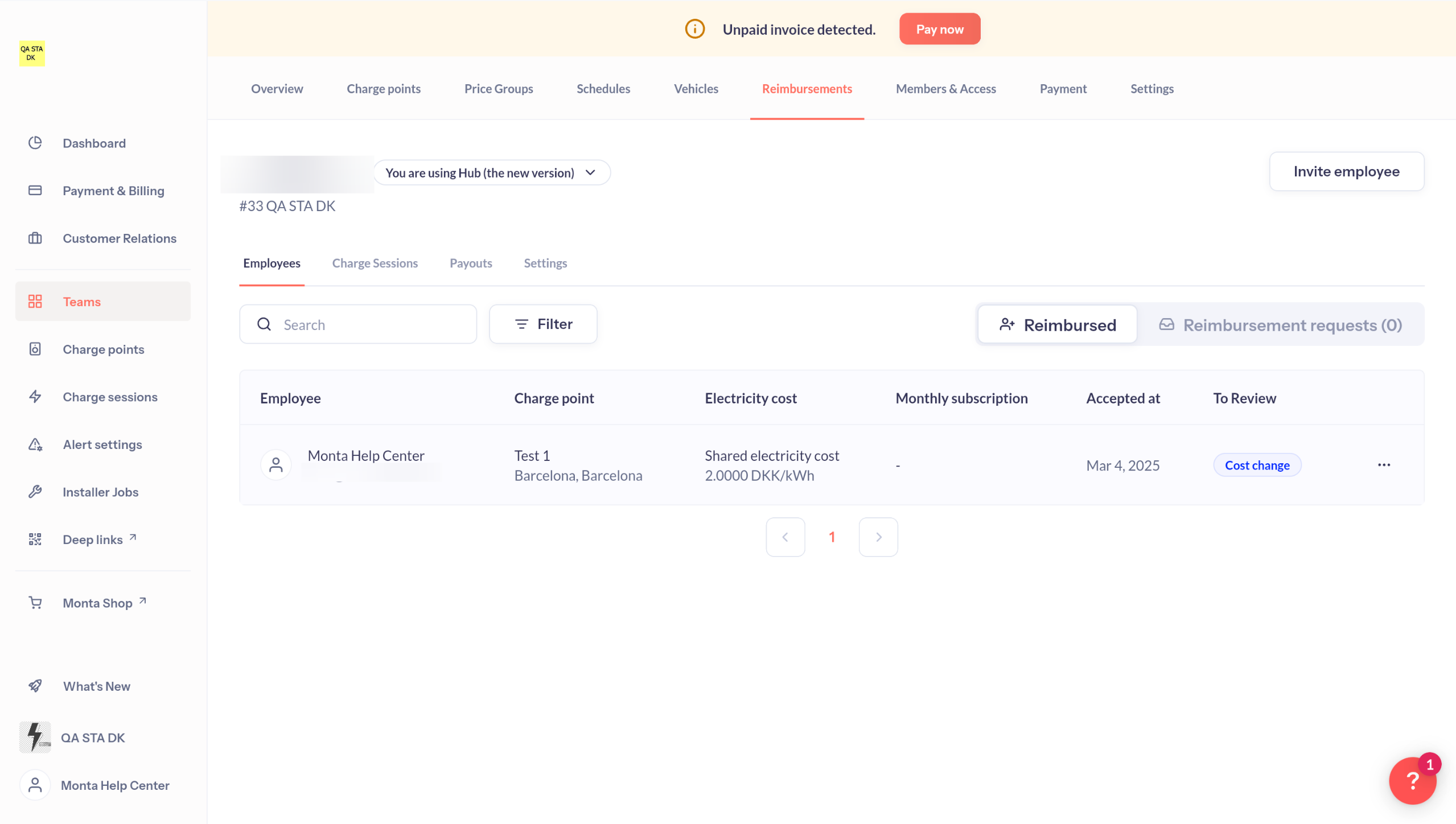Go to next page arrow
1456x824 pixels.
coord(878,537)
